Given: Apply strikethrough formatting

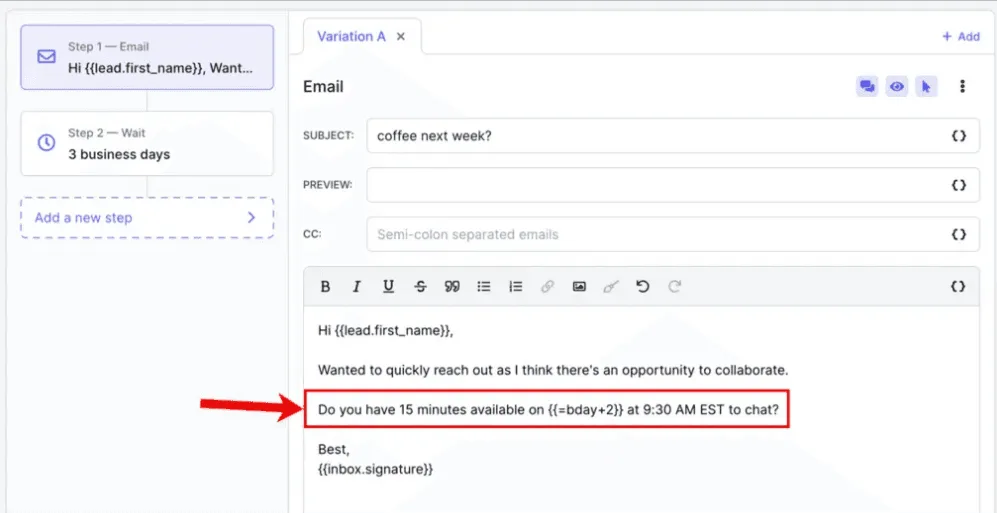Looking at the screenshot, I should 420,287.
